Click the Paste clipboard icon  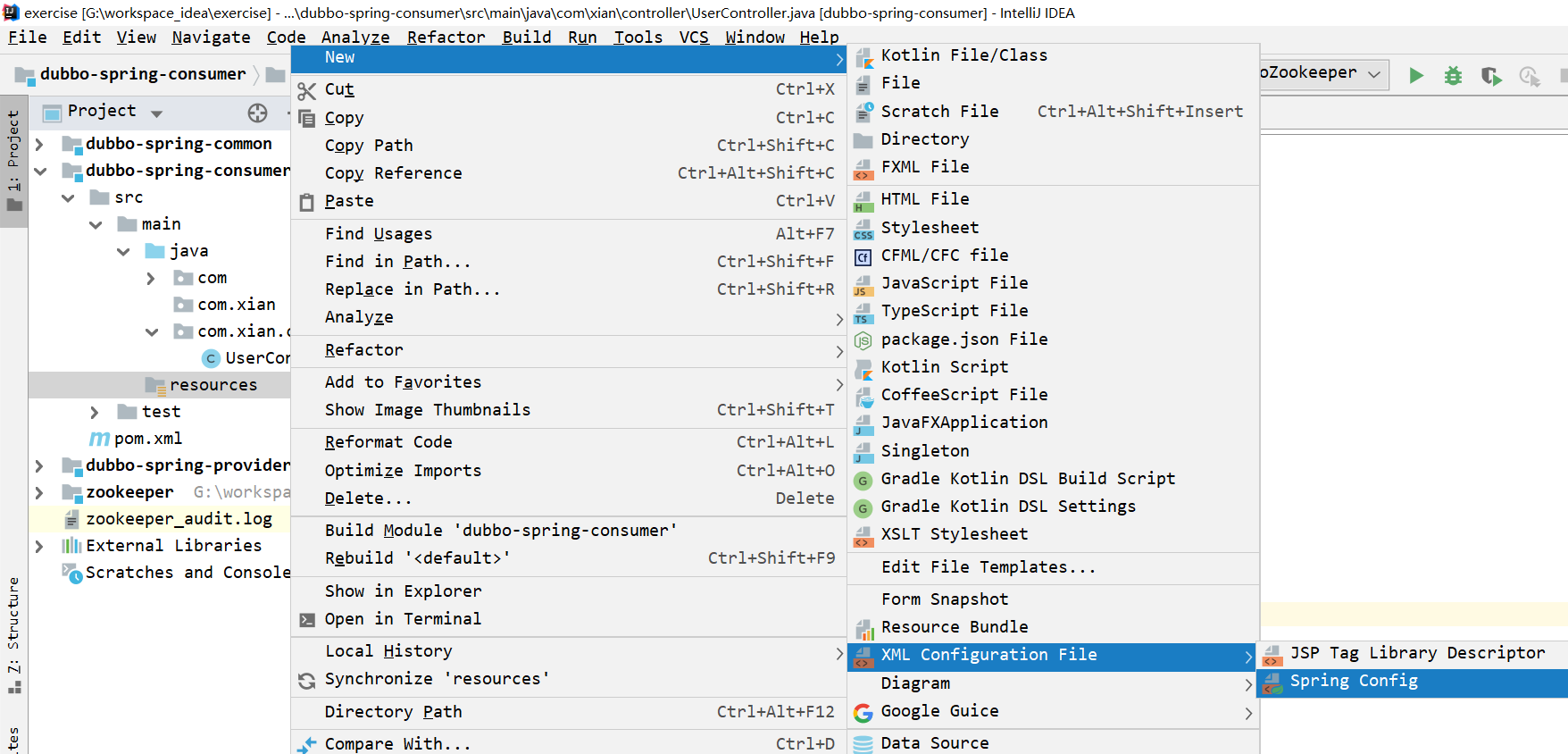pos(306,202)
